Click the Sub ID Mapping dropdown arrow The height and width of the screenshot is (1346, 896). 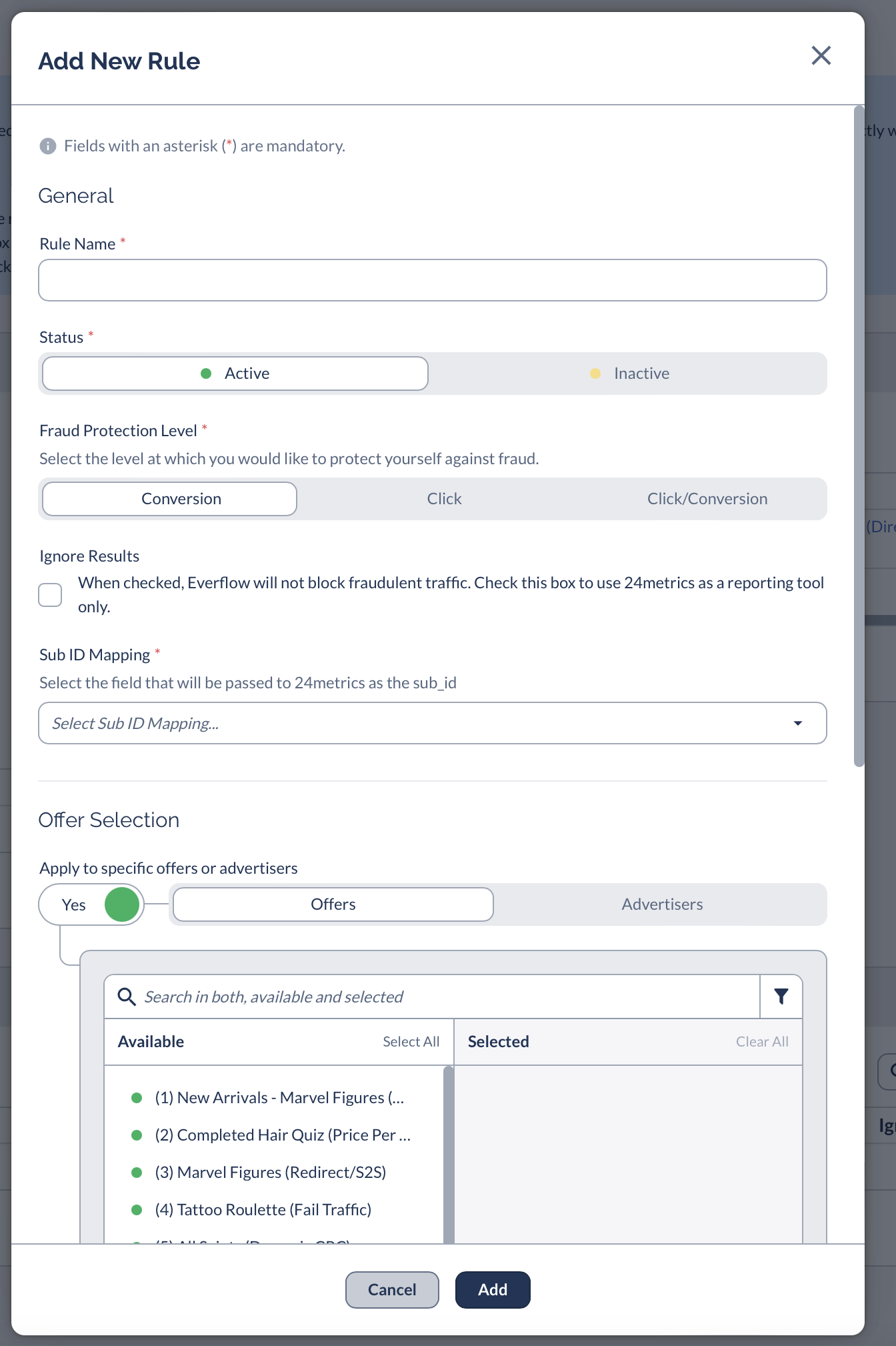click(797, 723)
